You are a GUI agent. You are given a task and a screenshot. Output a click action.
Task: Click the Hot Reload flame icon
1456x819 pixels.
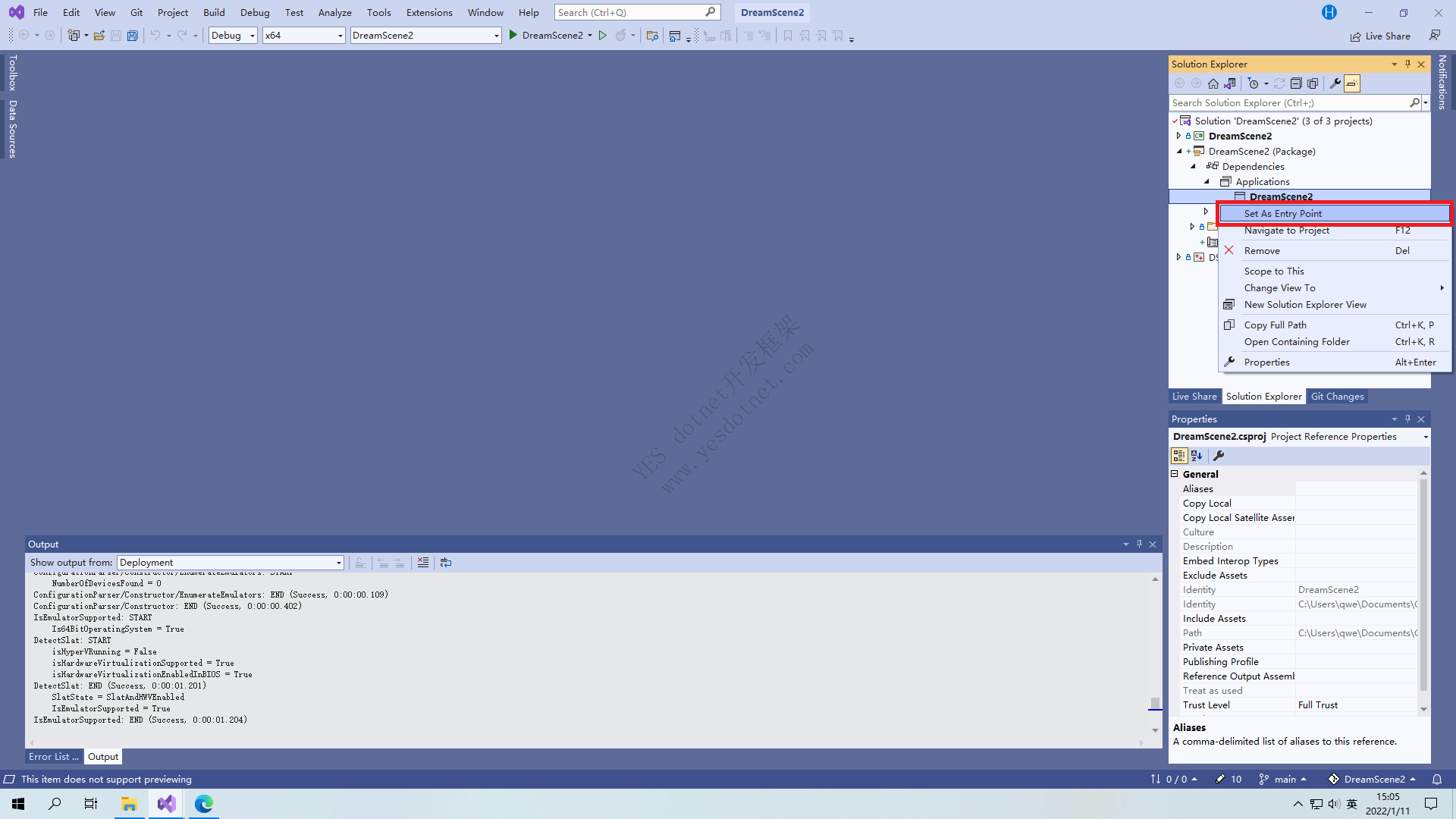tap(620, 36)
